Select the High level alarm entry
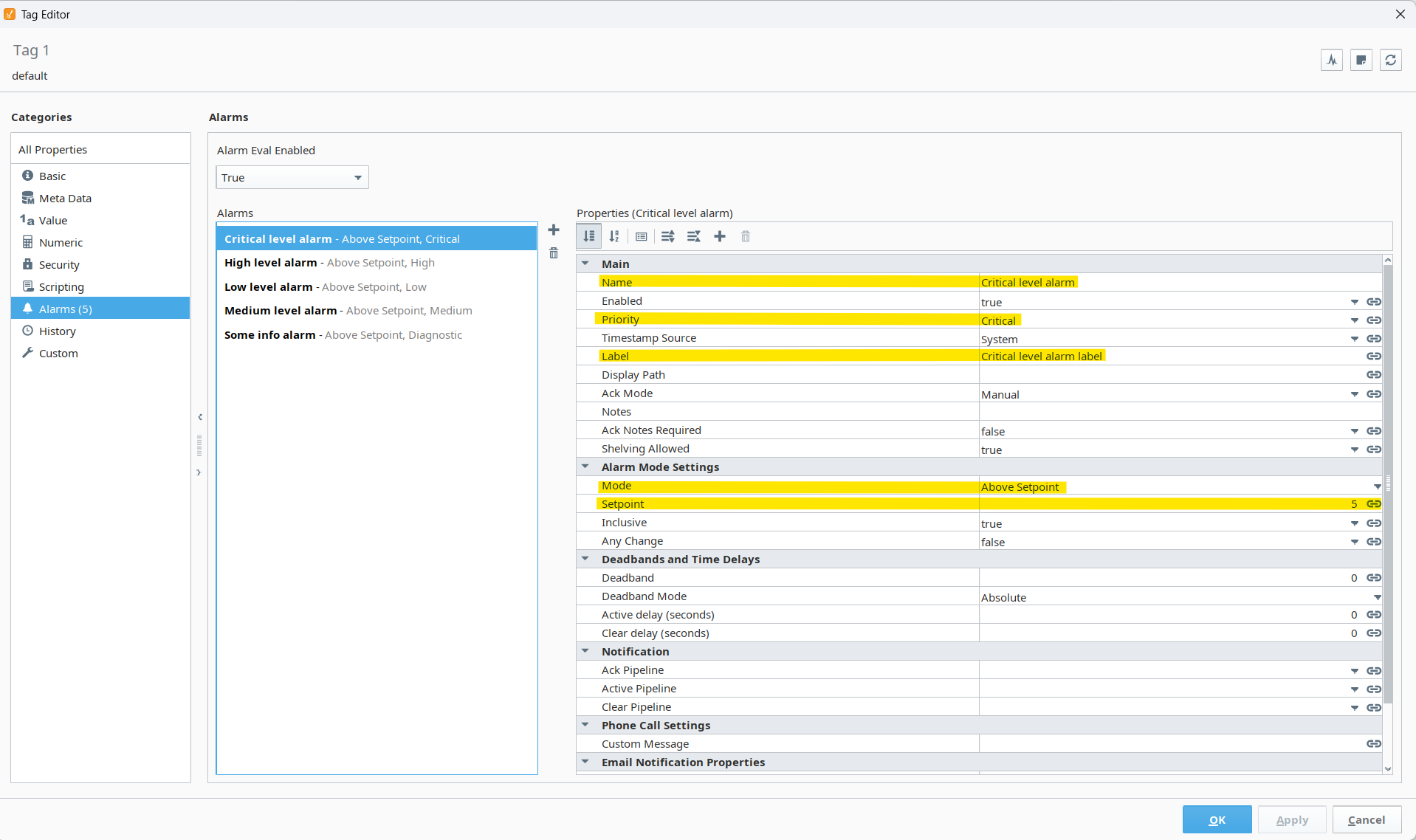This screenshot has width=1416, height=840. (329, 262)
